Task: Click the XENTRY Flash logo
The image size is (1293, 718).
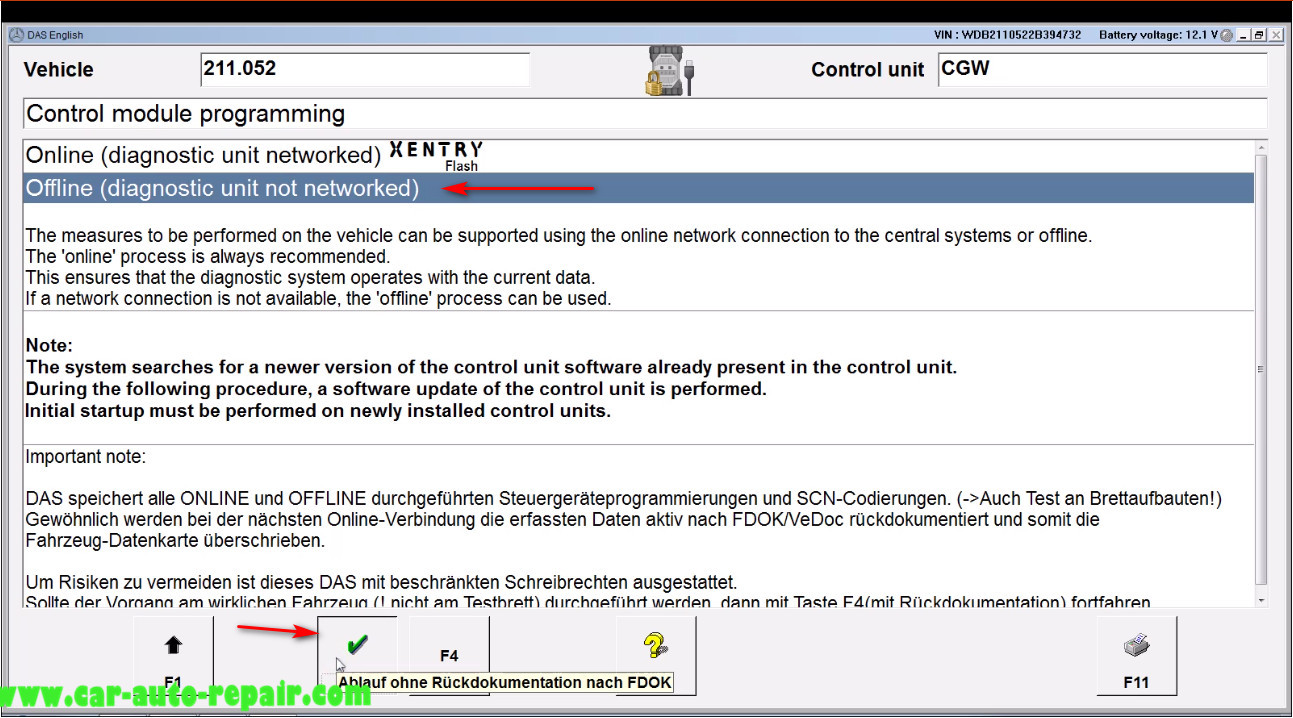Action: (x=436, y=156)
